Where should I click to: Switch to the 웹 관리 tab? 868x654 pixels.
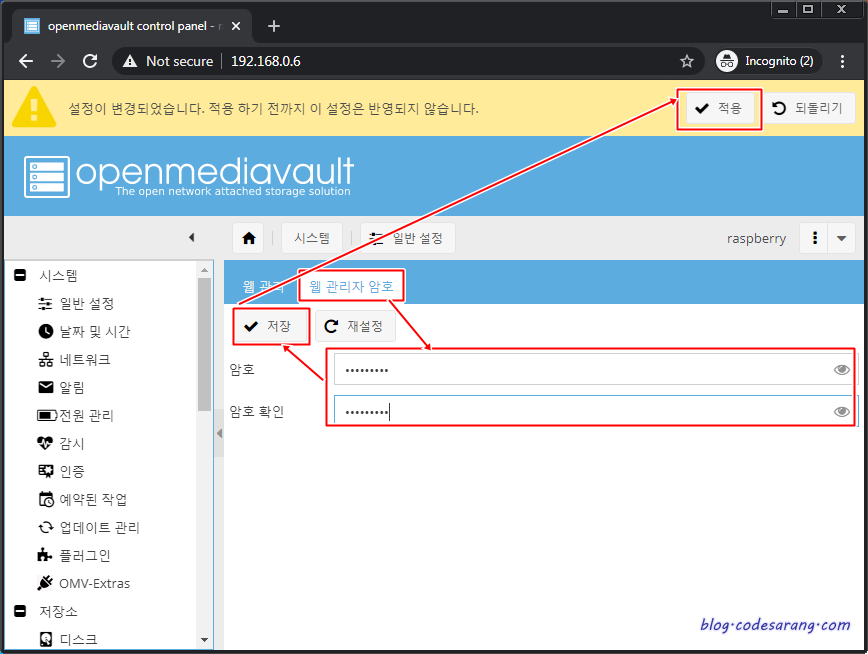coord(262,286)
